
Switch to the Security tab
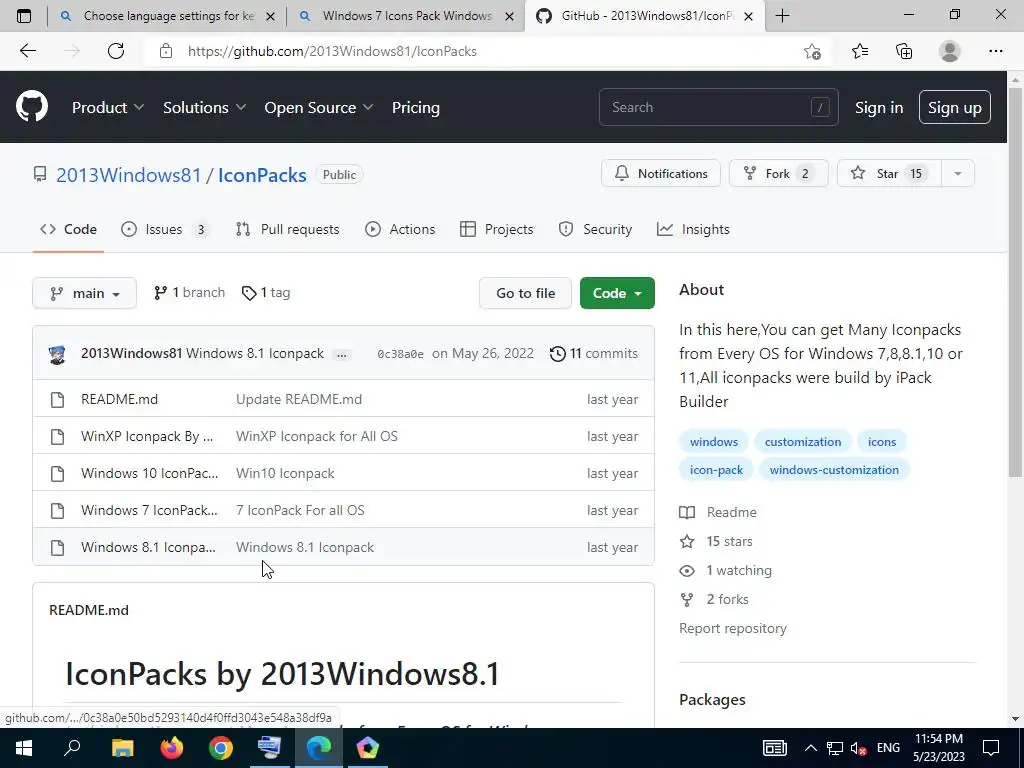pos(596,229)
